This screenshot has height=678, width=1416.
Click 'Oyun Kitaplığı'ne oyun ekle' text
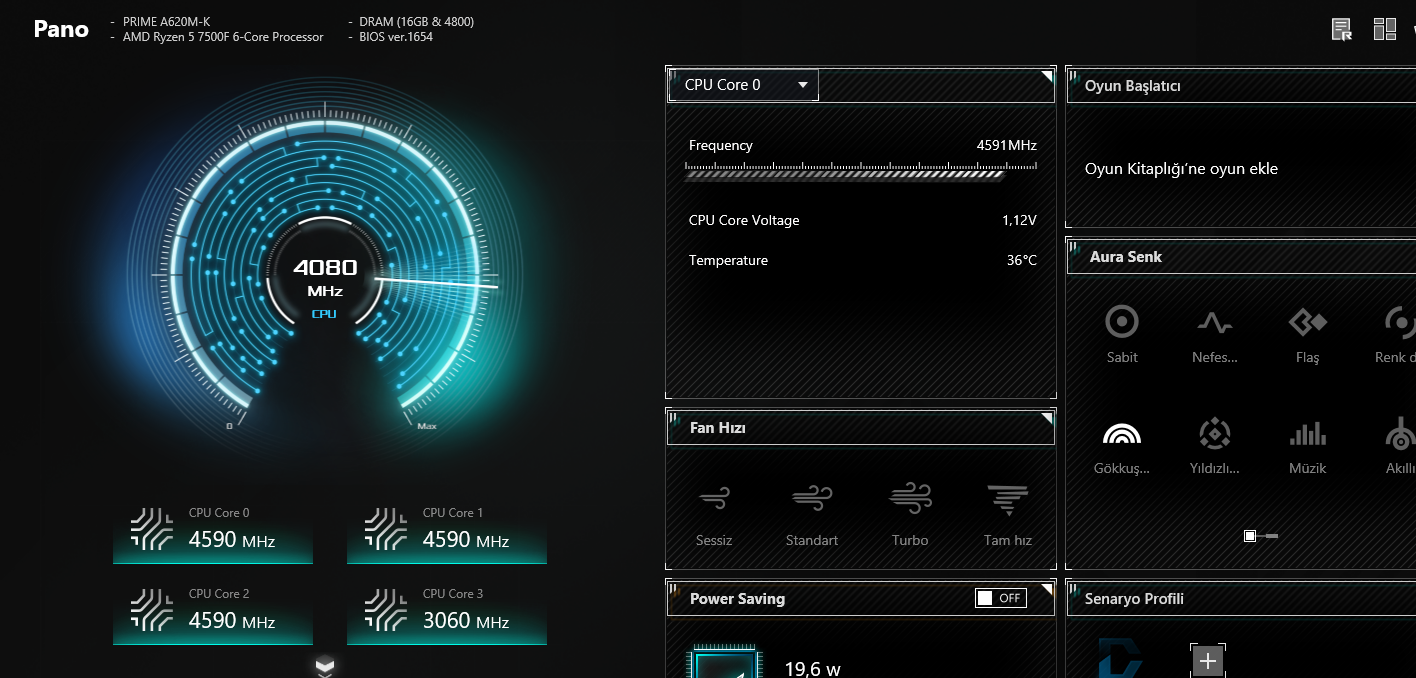pos(1181,169)
